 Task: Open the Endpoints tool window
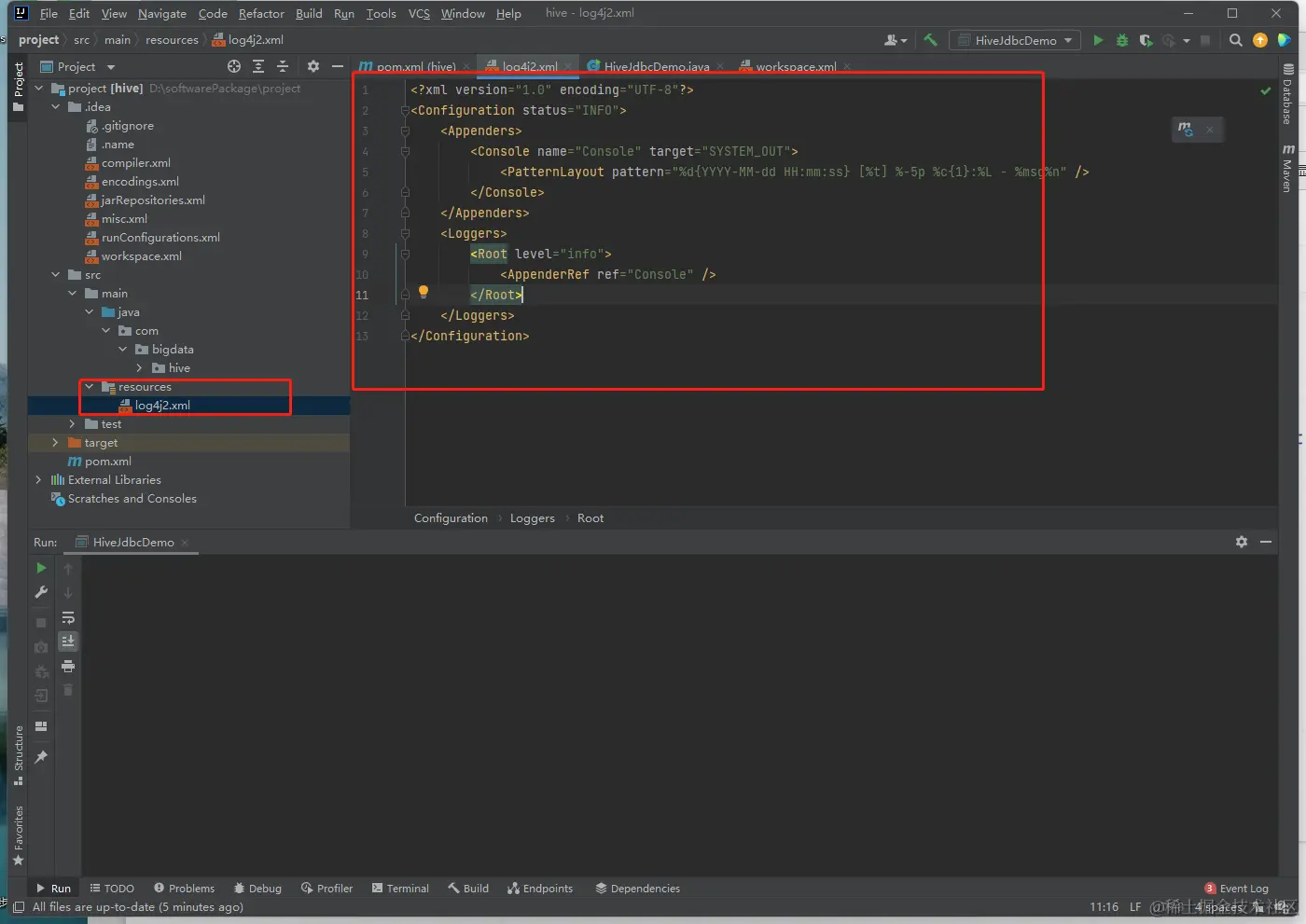(540, 889)
